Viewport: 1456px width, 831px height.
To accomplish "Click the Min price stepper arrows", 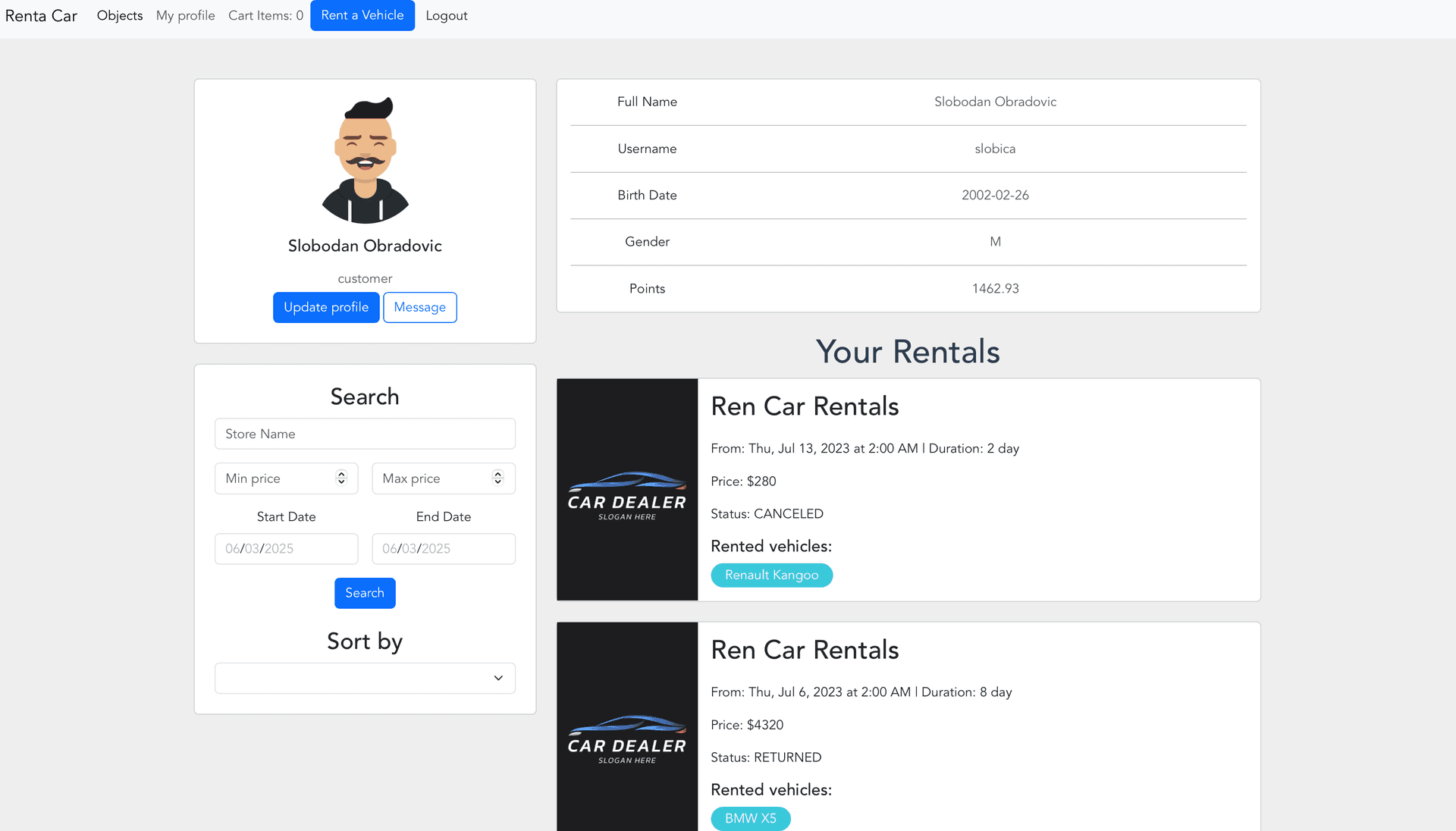I will (341, 478).
